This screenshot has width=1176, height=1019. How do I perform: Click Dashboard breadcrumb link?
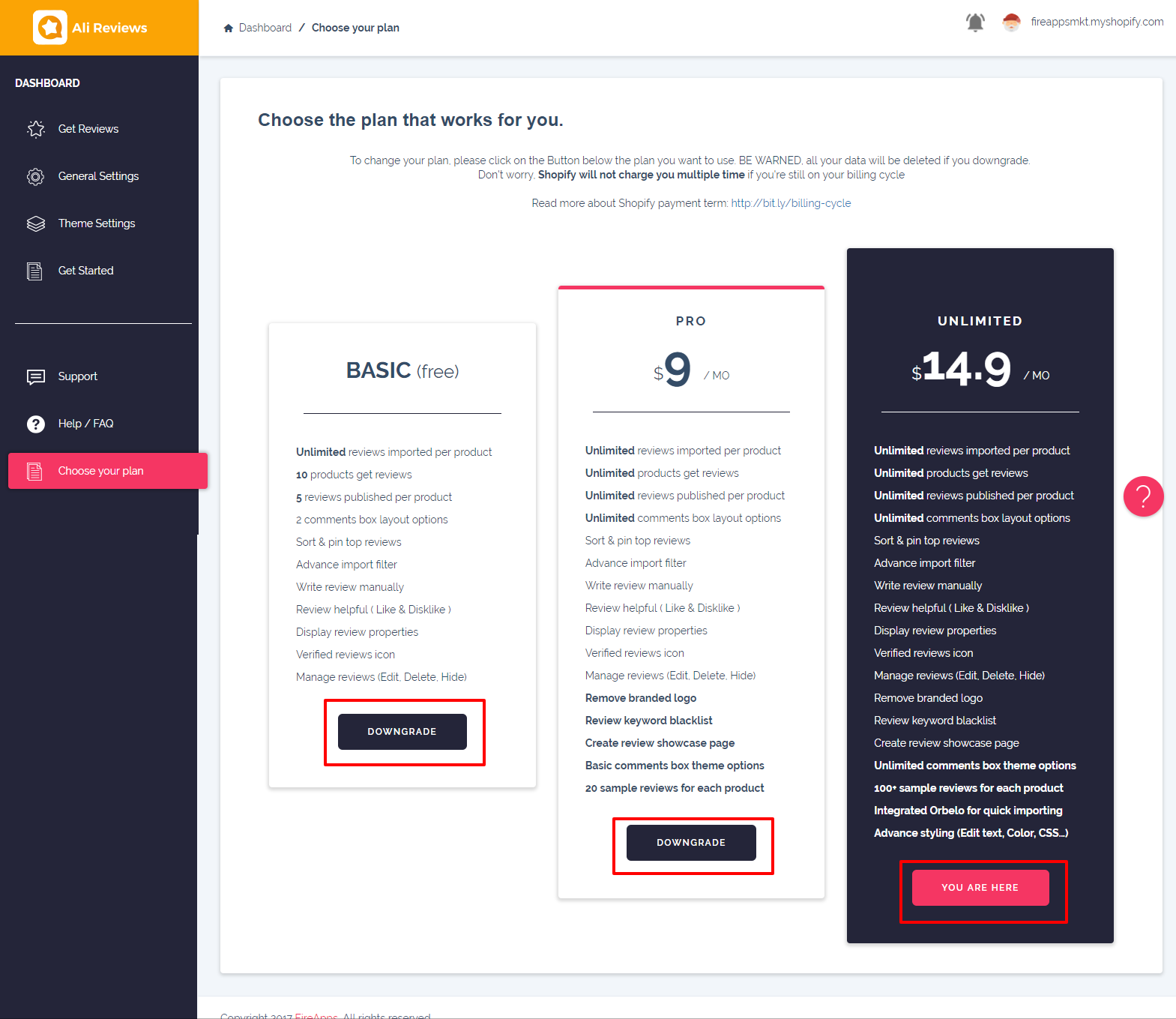point(265,28)
